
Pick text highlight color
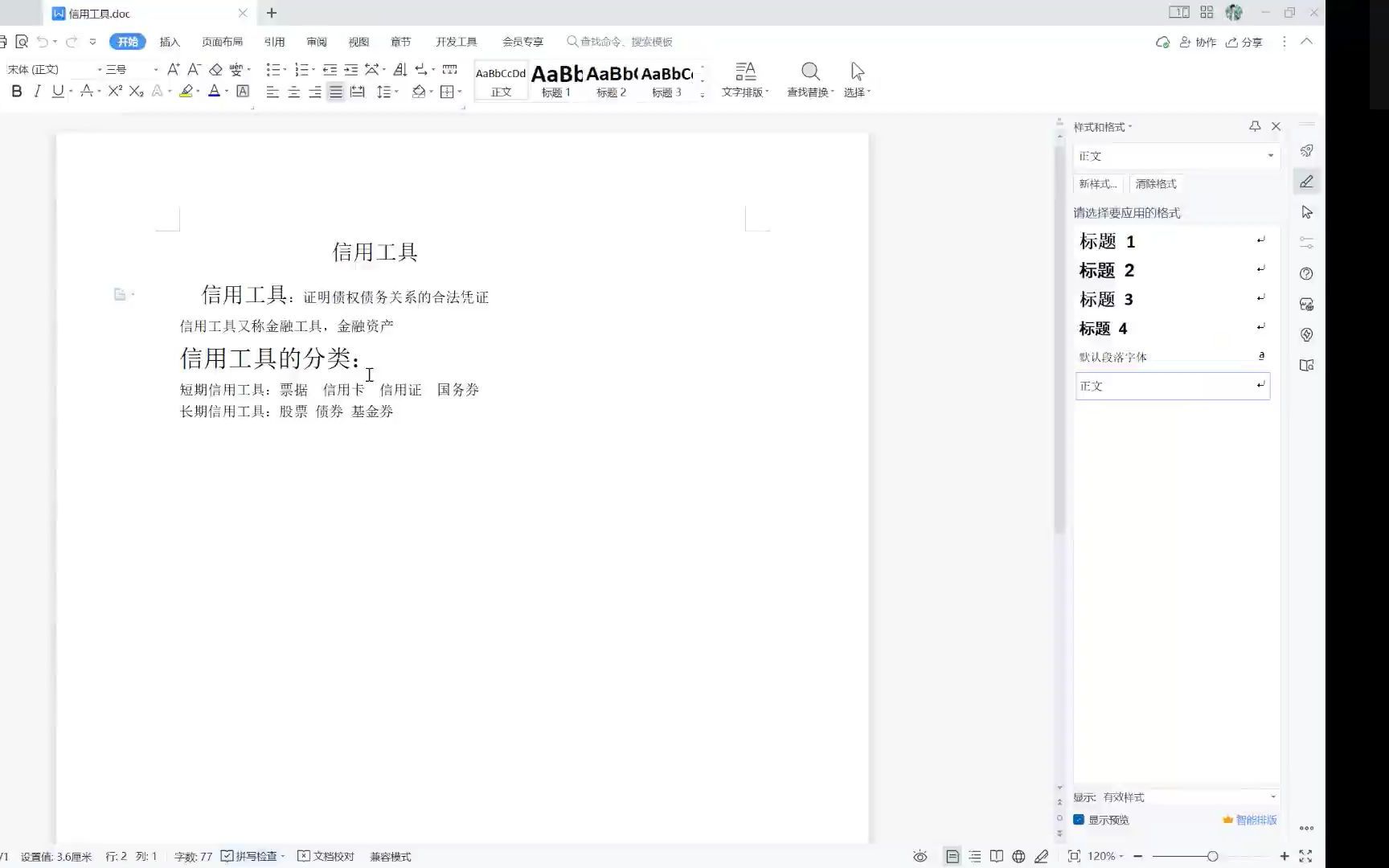point(186,92)
